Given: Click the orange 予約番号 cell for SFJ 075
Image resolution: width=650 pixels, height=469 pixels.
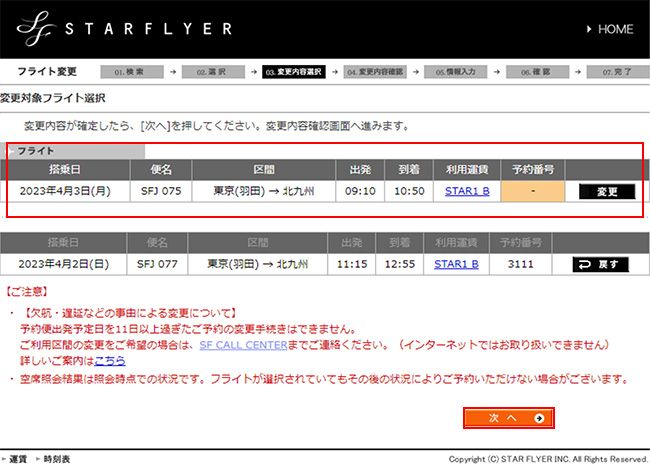Looking at the screenshot, I should coord(533,191).
